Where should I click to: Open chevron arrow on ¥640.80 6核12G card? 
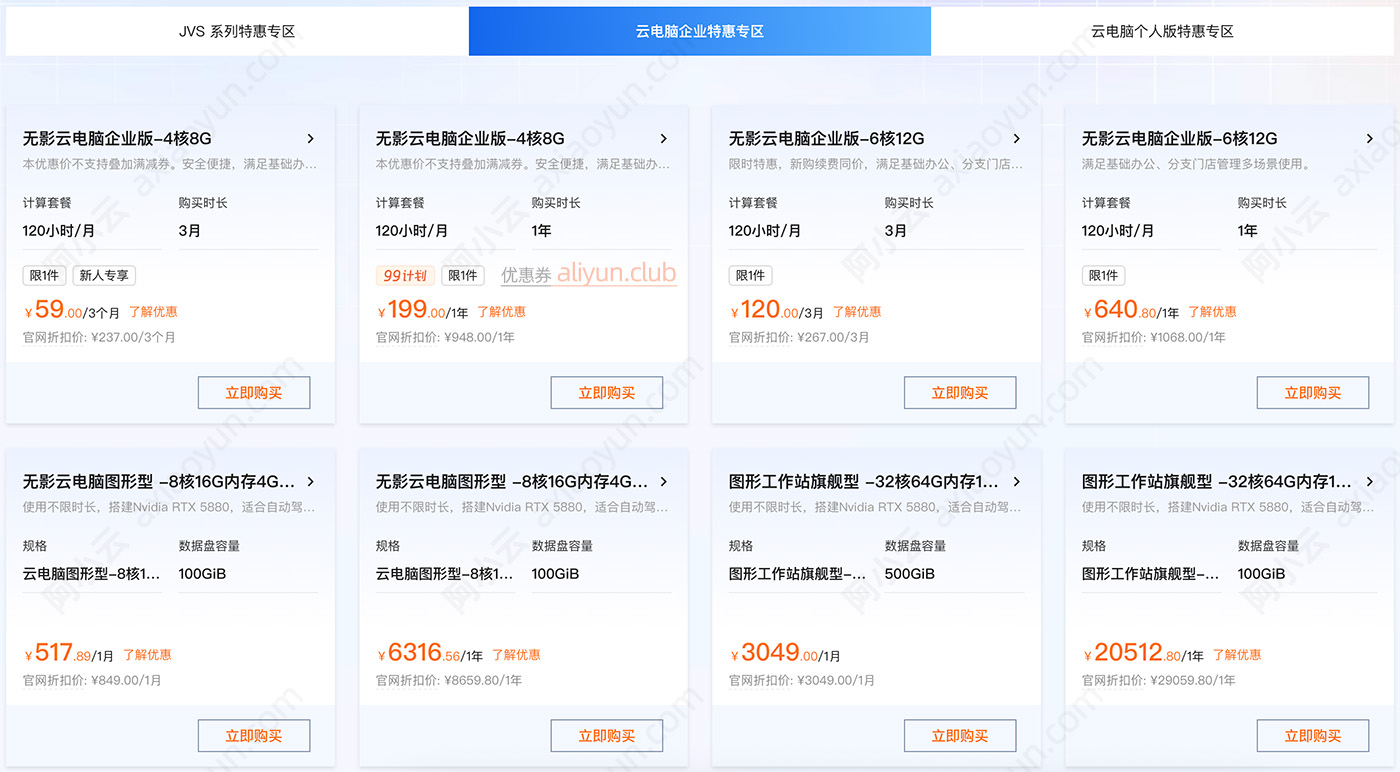(x=1370, y=139)
